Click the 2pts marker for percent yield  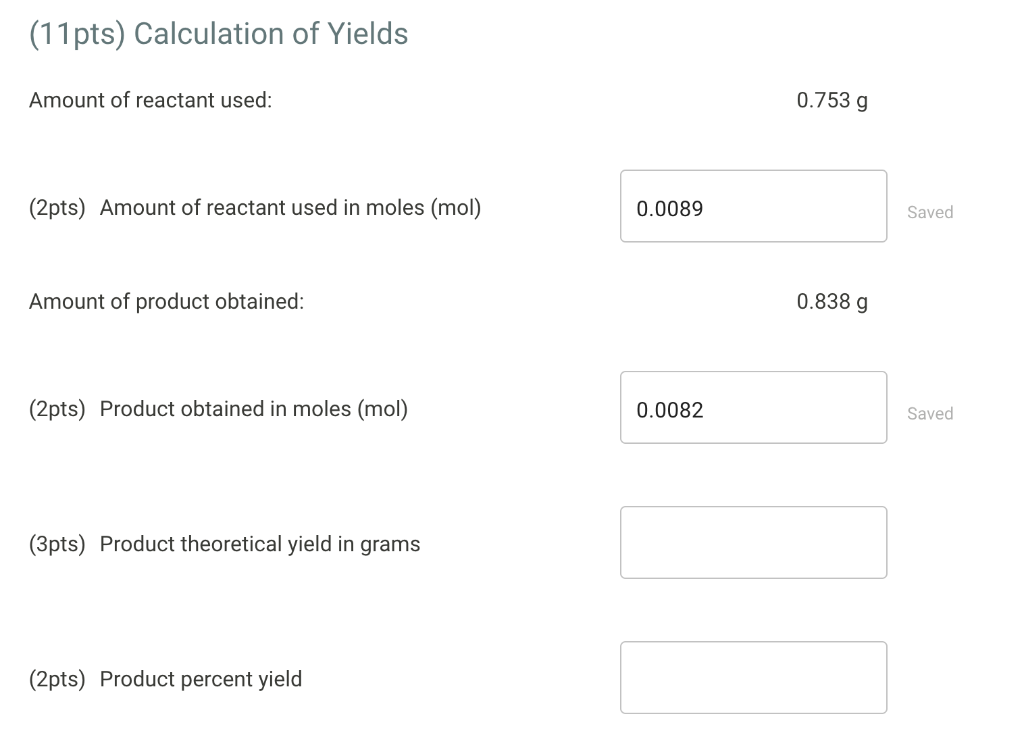(56, 678)
